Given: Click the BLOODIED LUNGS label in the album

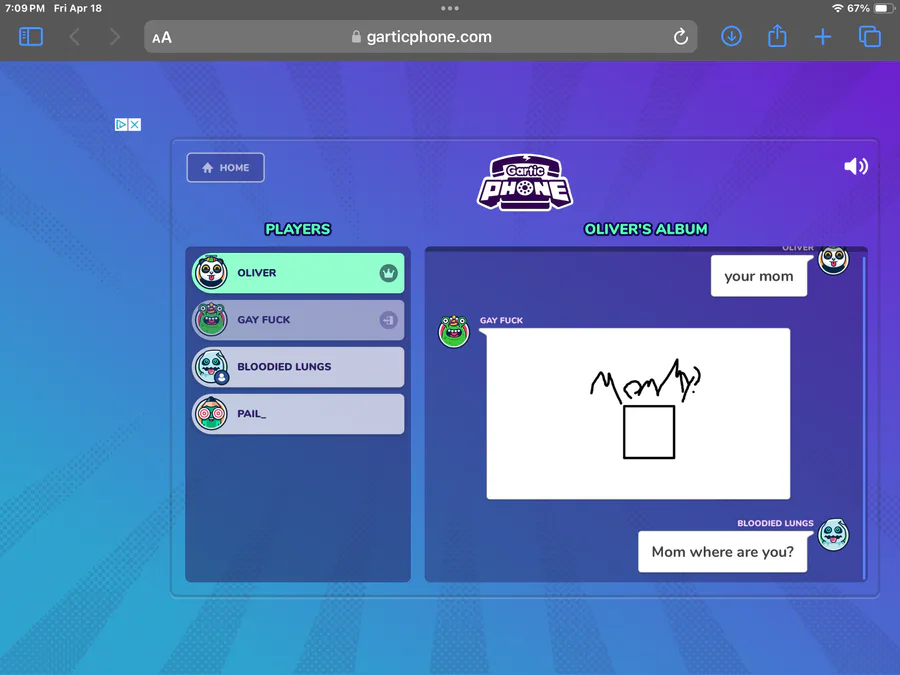Looking at the screenshot, I should coord(775,523).
